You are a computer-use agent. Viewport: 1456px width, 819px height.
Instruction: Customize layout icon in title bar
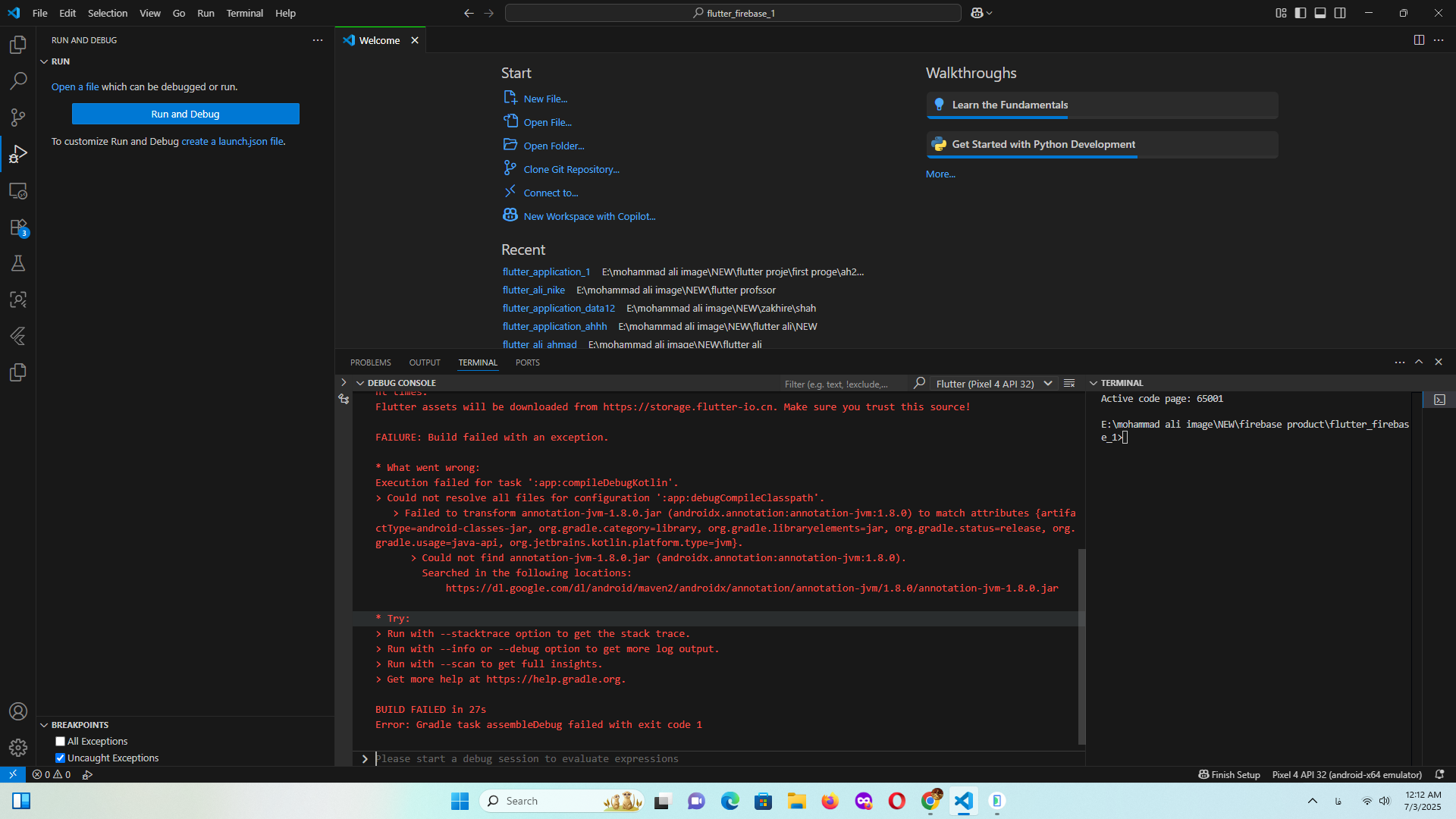(1281, 13)
